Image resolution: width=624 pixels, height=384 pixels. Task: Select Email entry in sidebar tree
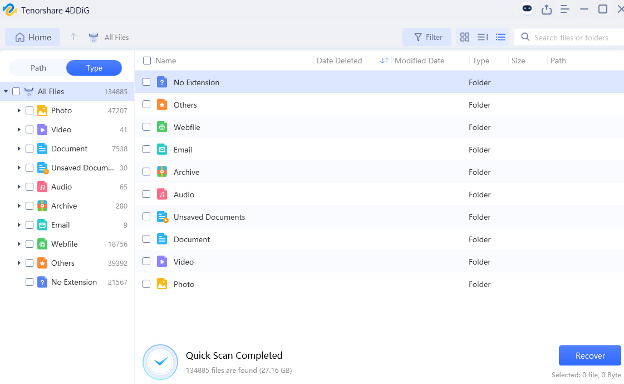pos(60,225)
